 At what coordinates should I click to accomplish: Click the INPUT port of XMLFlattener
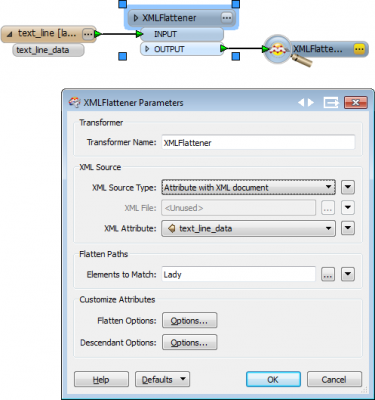pos(182,34)
